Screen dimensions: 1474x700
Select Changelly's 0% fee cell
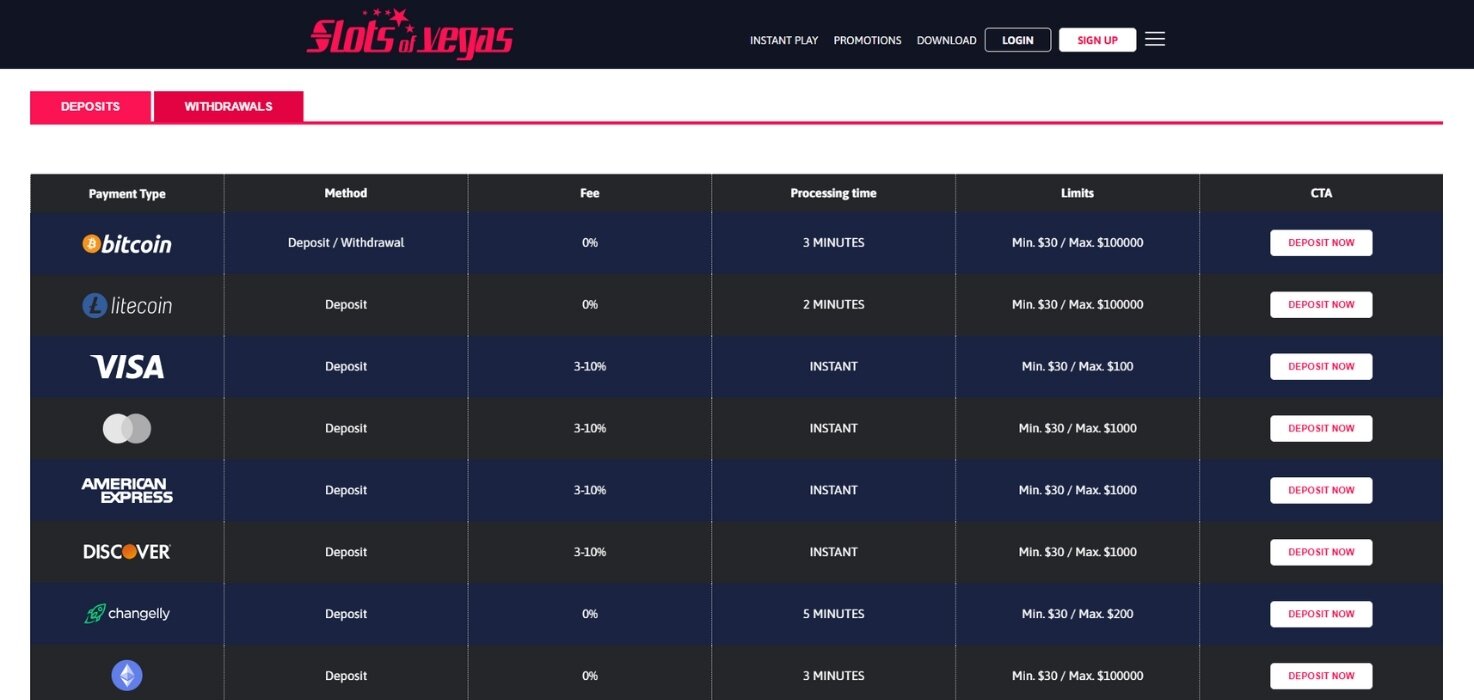590,614
